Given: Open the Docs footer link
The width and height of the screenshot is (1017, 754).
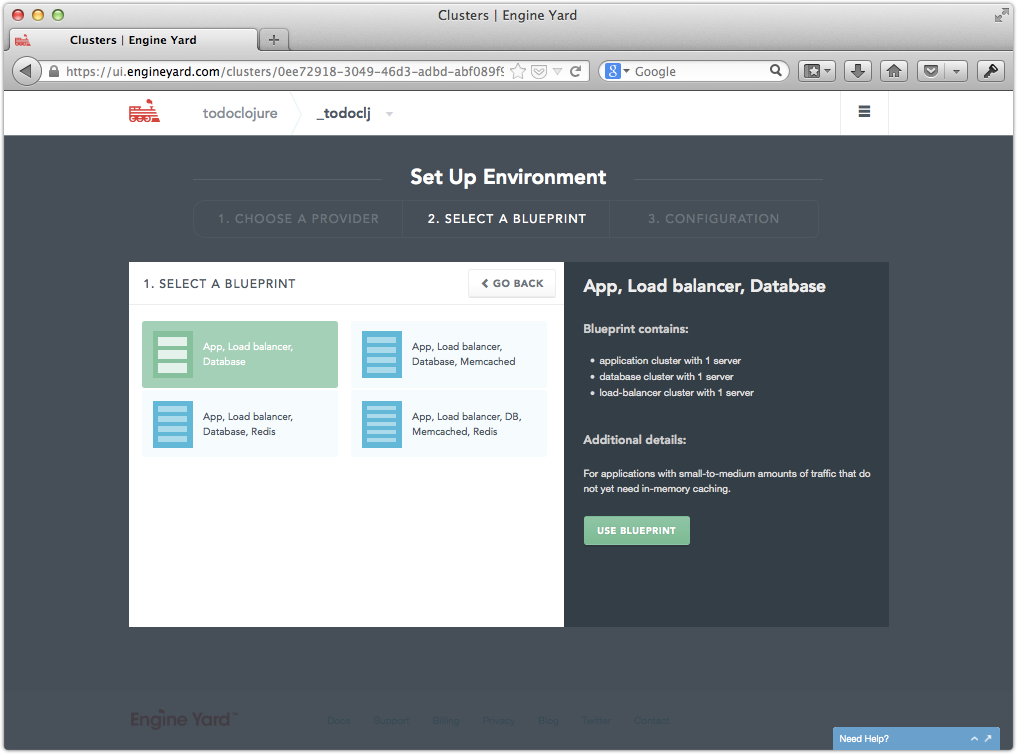Looking at the screenshot, I should [x=339, y=721].
